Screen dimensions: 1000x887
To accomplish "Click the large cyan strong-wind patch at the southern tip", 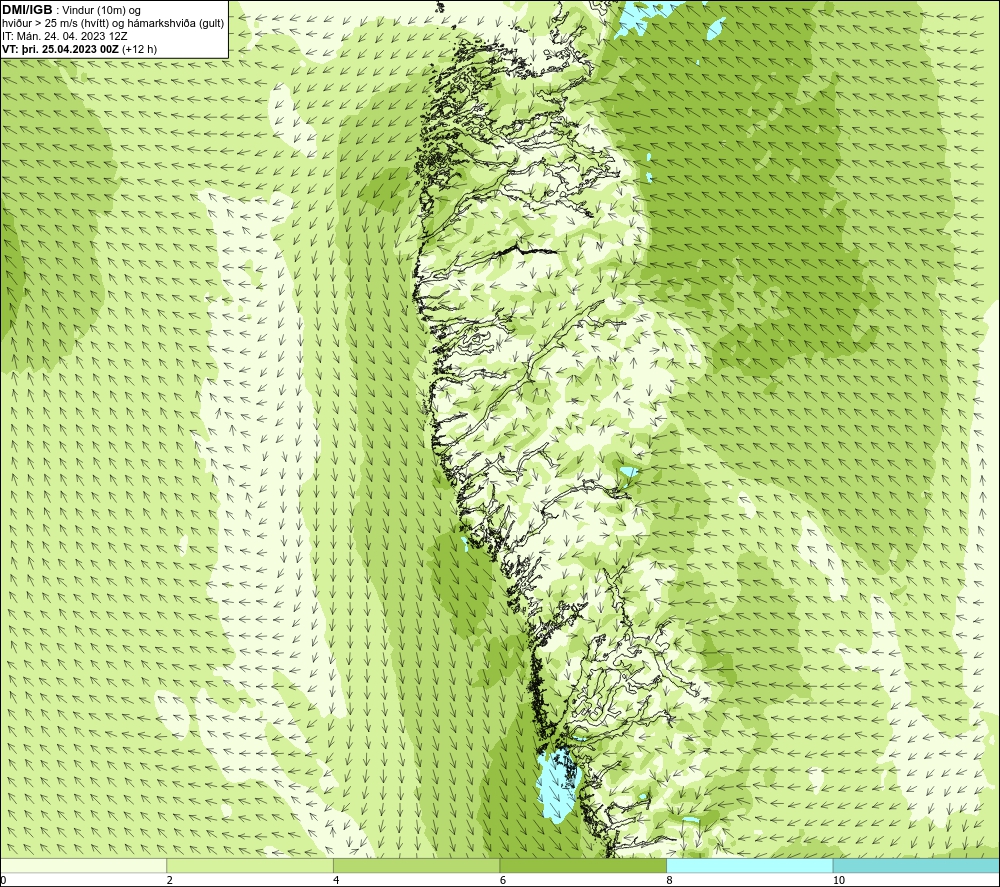I will click(x=557, y=786).
